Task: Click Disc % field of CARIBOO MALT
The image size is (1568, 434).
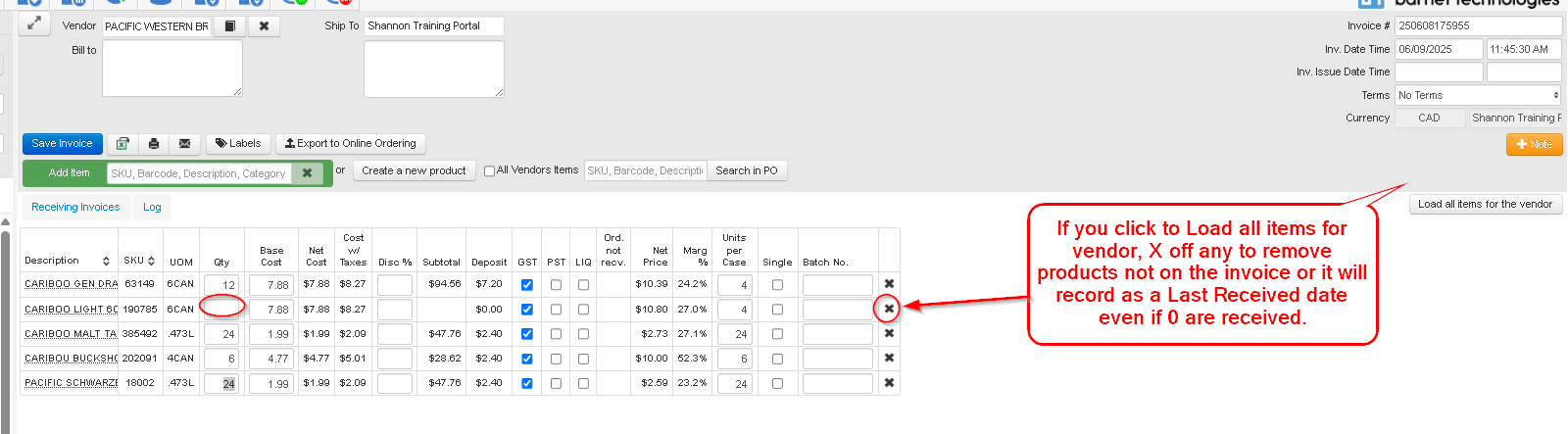Action: [395, 334]
